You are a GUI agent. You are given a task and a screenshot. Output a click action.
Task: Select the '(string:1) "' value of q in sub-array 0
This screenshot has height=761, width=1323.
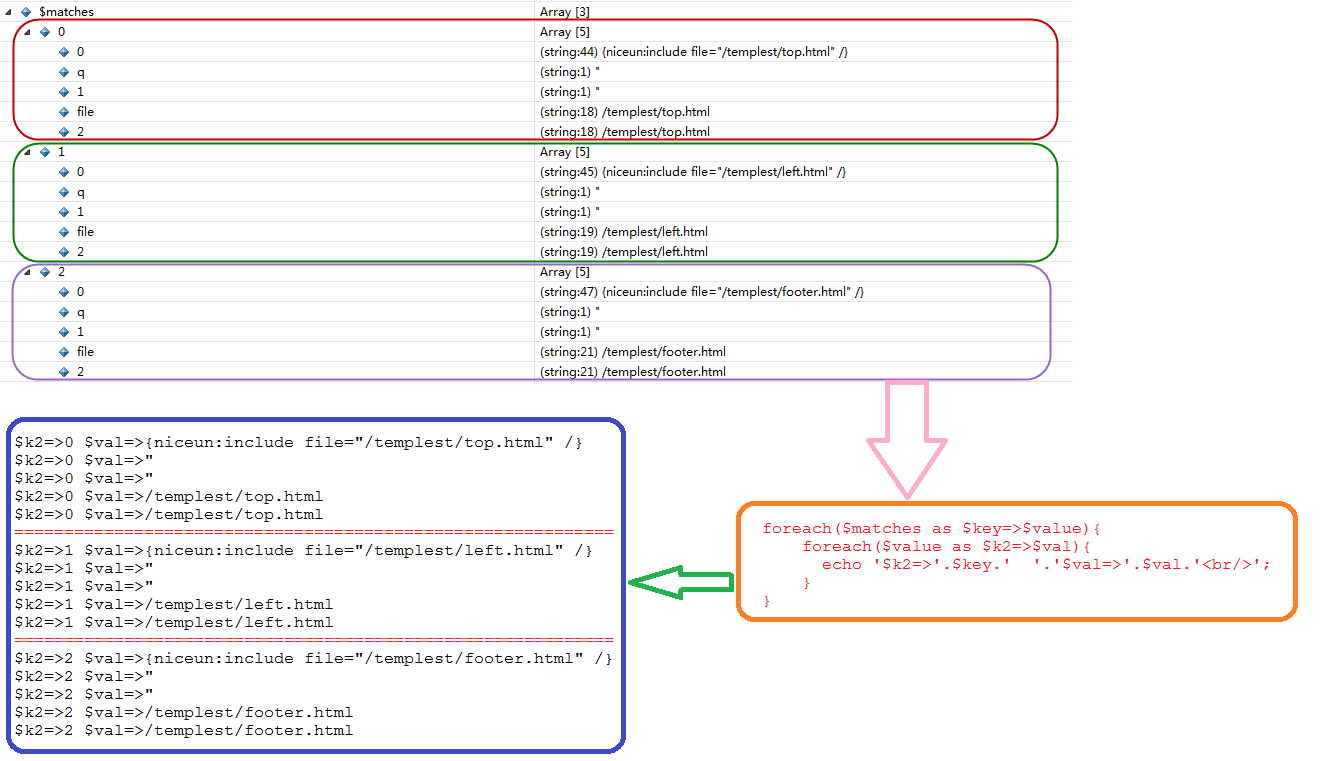click(570, 72)
